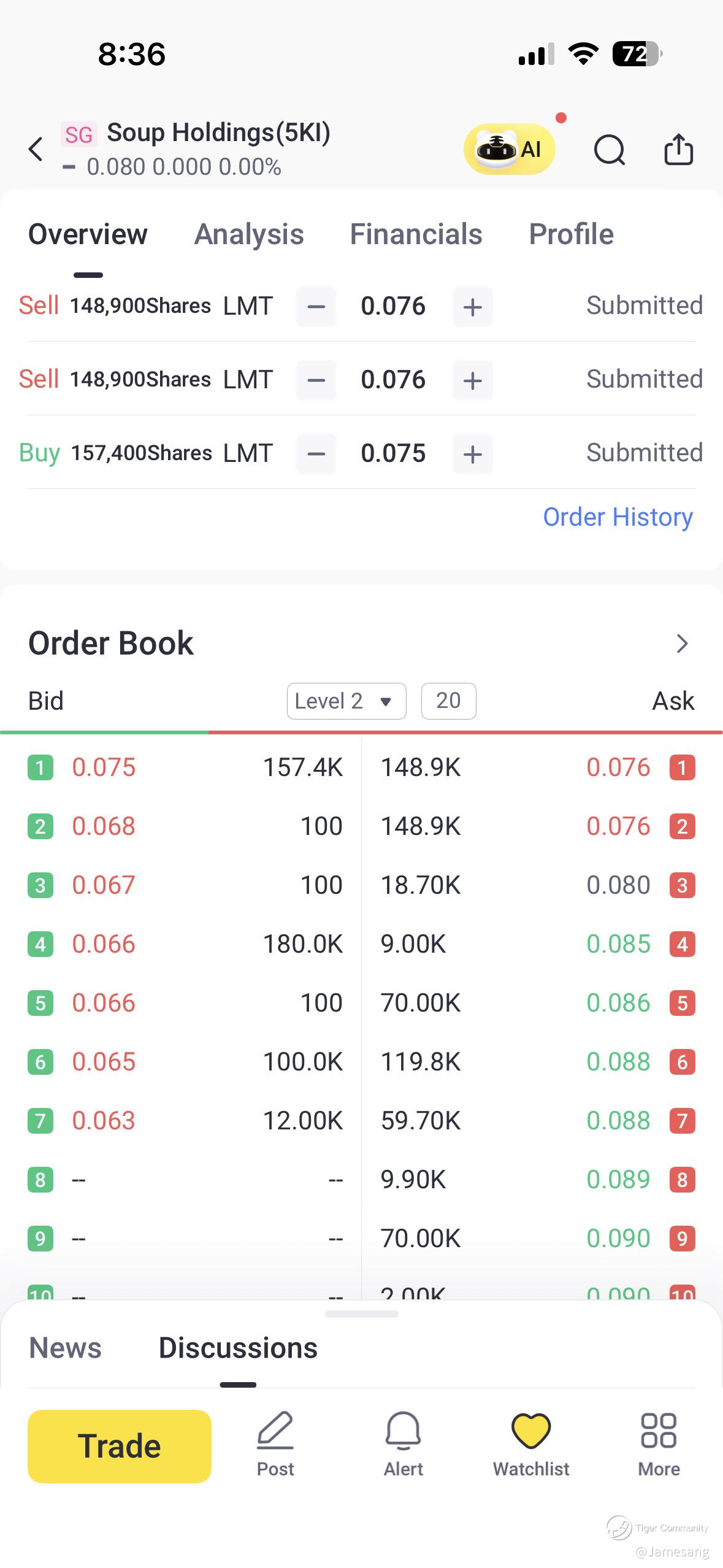The width and height of the screenshot is (723, 1568).
Task: Share this stock page
Action: pyautogui.click(x=678, y=150)
